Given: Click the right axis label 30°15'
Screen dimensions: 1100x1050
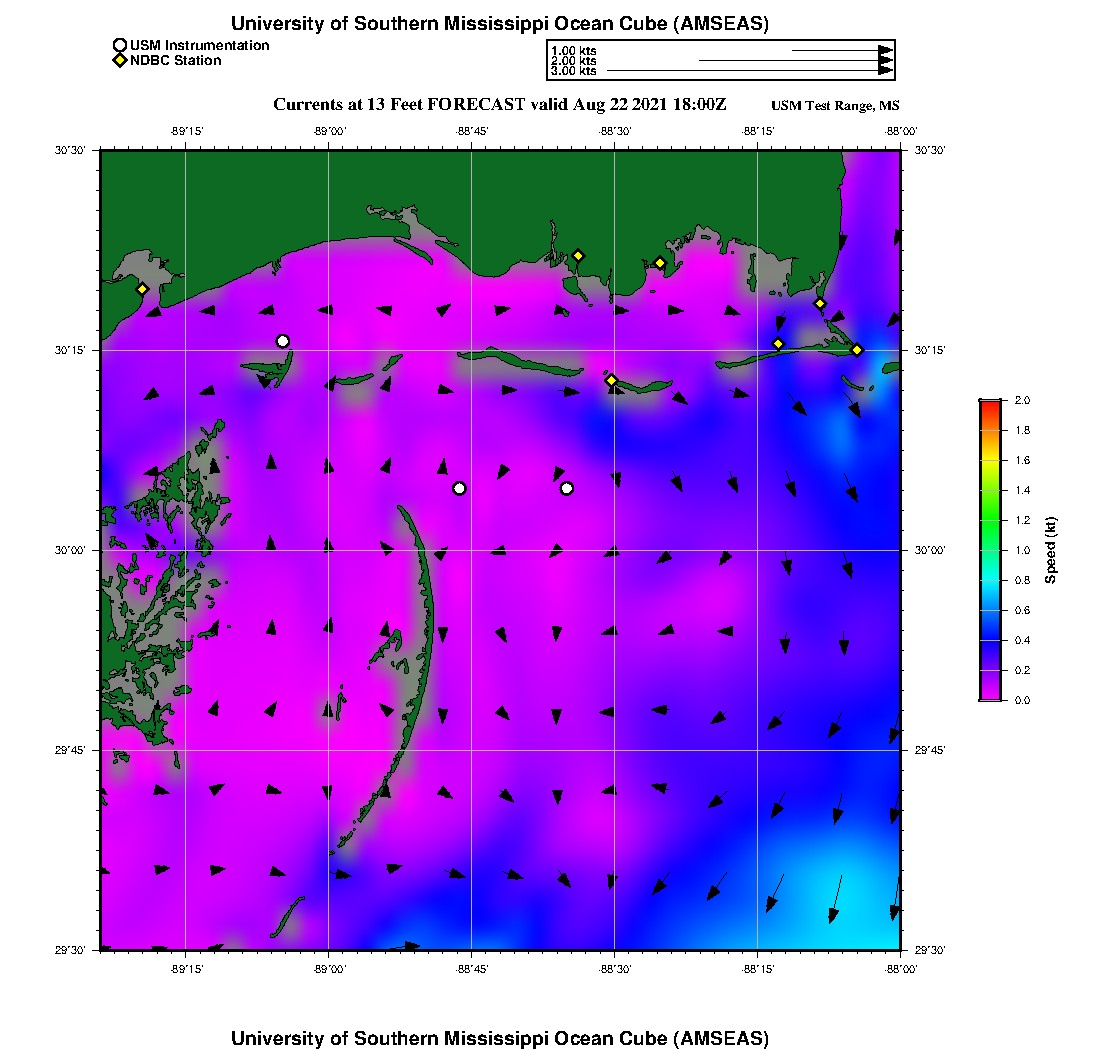Looking at the screenshot, I should (930, 350).
